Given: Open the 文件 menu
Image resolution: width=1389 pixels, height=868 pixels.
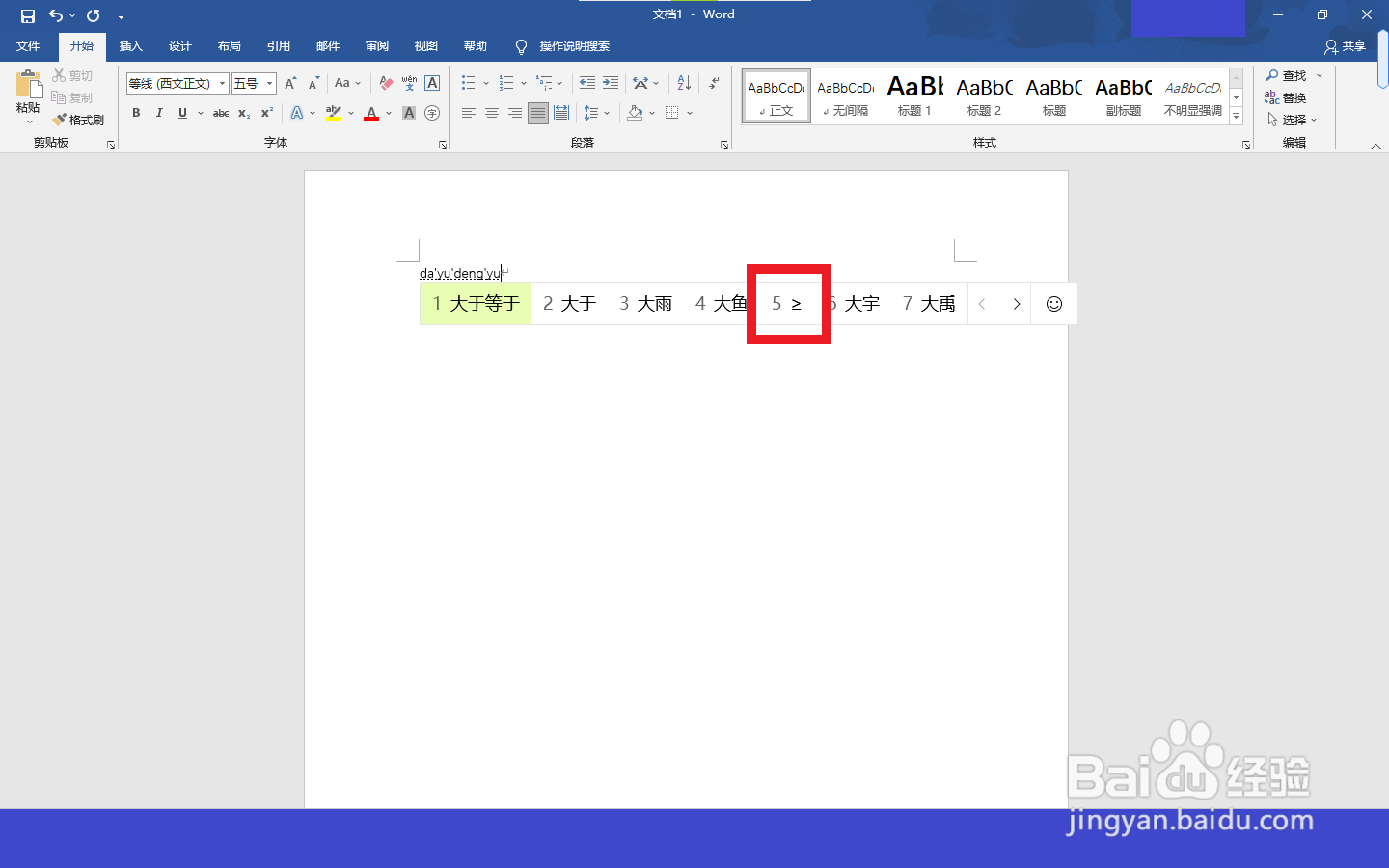Looking at the screenshot, I should [28, 46].
